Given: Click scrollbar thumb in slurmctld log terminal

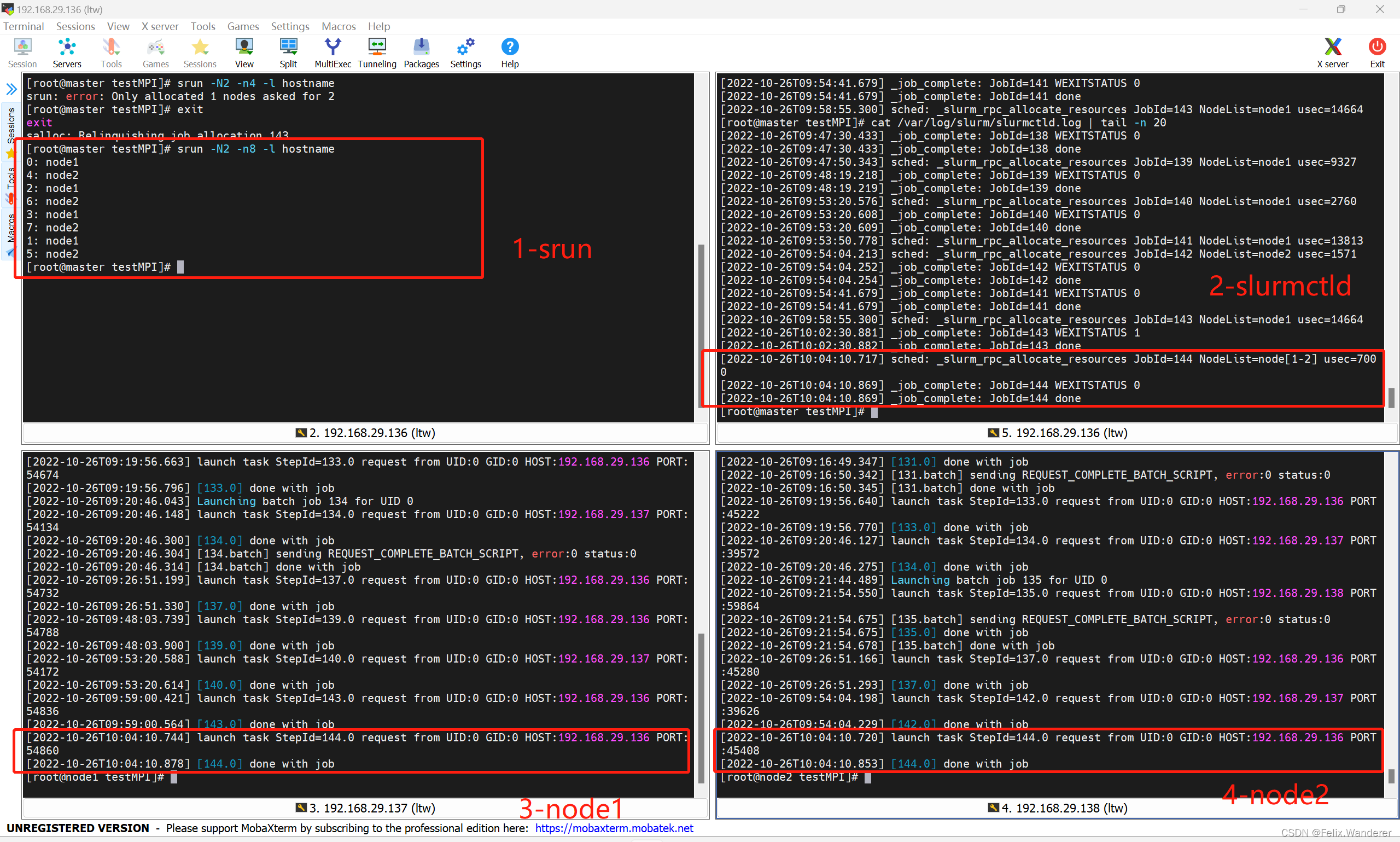Looking at the screenshot, I should (x=1391, y=397).
